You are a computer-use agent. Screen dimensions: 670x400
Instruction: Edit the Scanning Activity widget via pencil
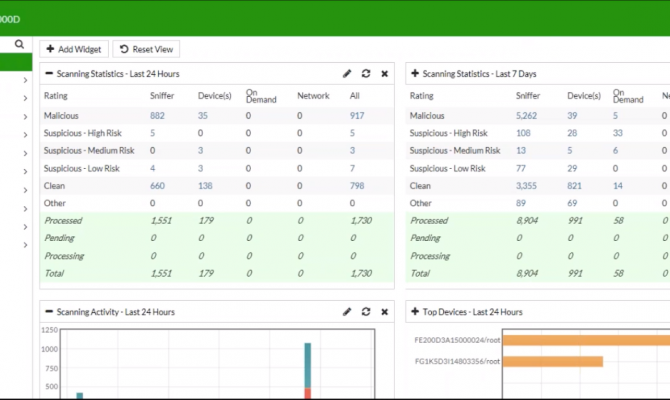tap(347, 312)
